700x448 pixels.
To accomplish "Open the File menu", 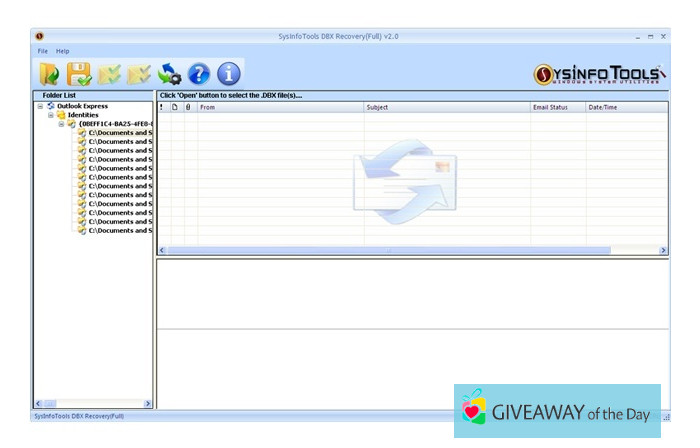I will (43, 51).
